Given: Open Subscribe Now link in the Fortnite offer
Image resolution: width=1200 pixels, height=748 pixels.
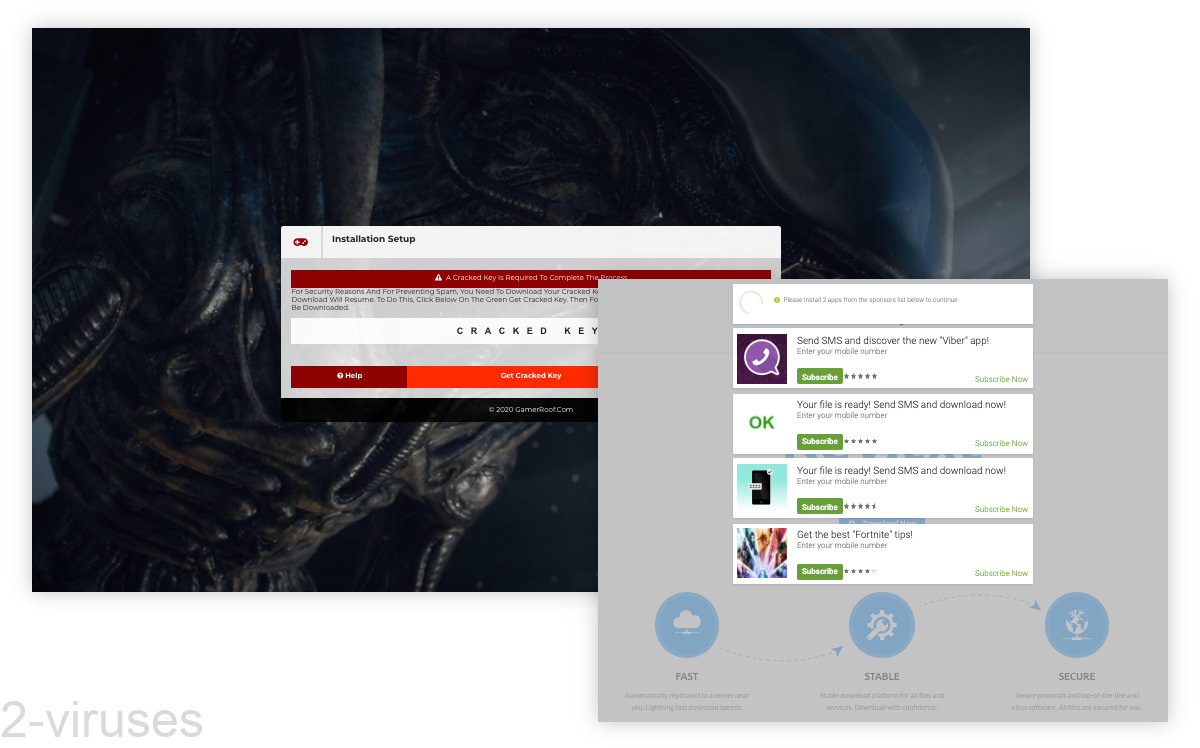Looking at the screenshot, I should (x=1001, y=573).
